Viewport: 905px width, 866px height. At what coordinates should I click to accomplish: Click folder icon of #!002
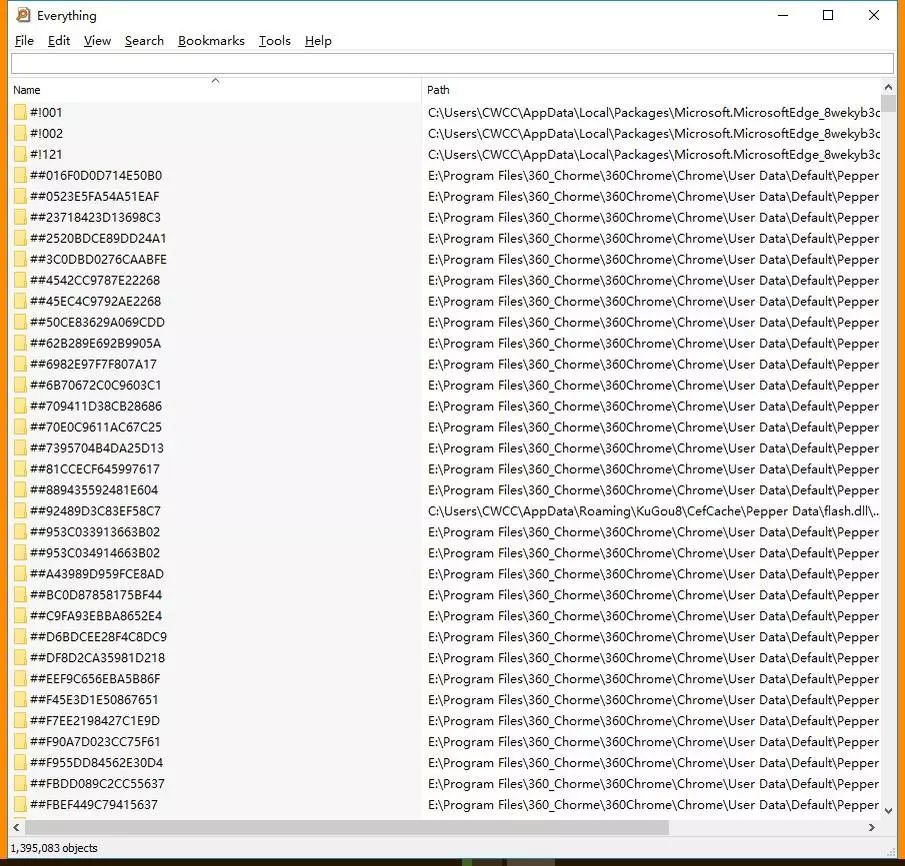click(20, 133)
